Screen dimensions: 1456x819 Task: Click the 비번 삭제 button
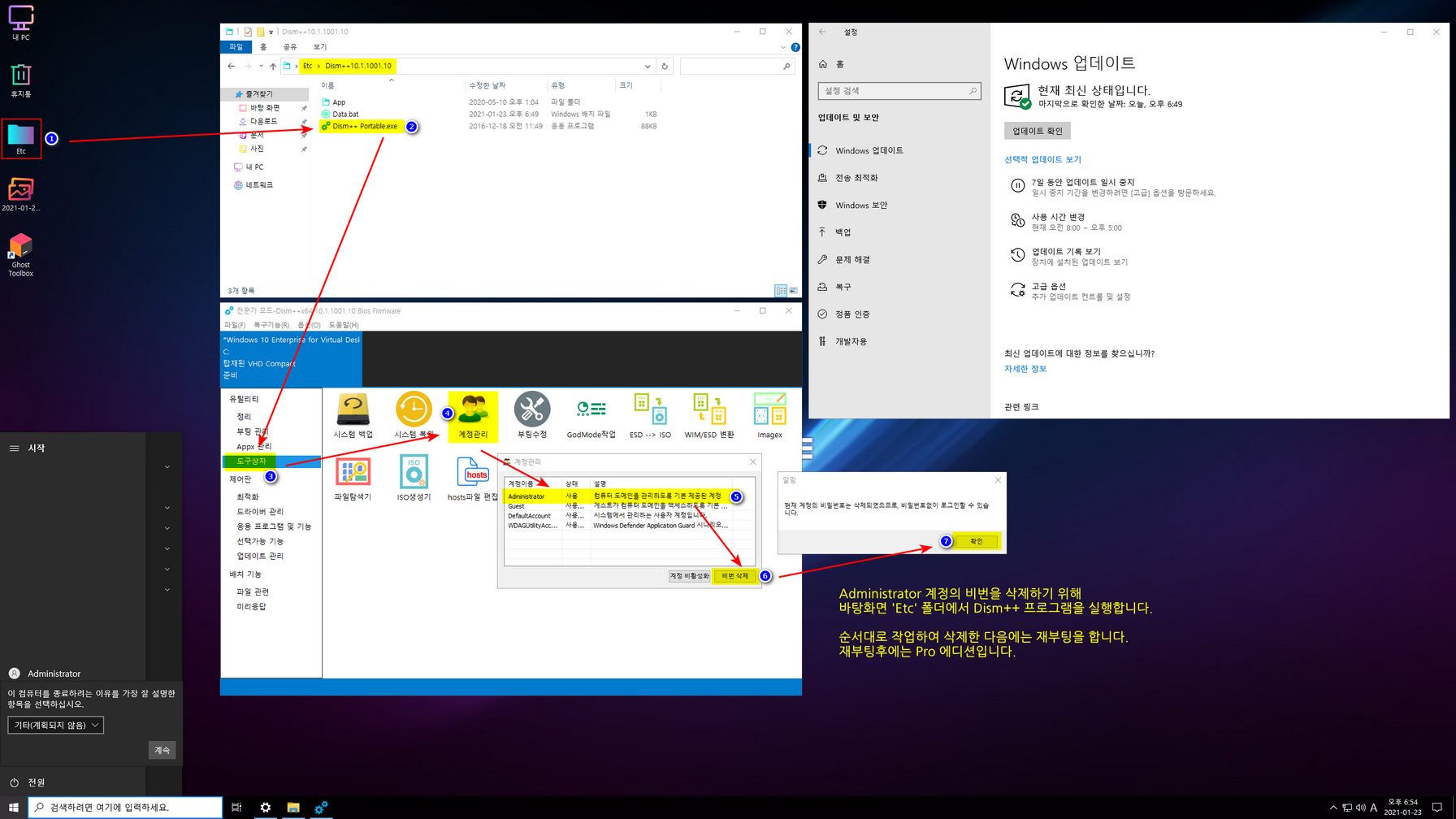pyautogui.click(x=735, y=576)
